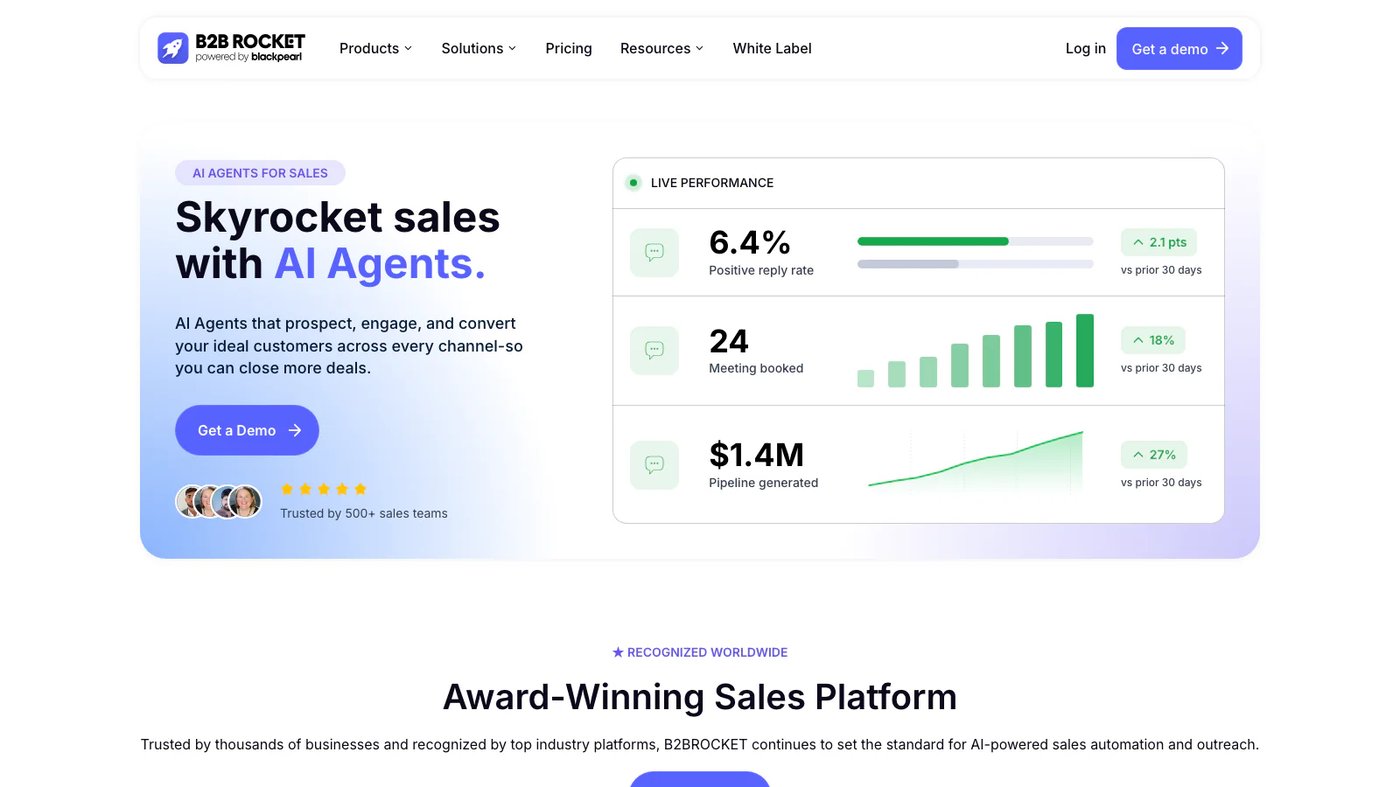Open the Resources dropdown menu
The width and height of the screenshot is (1400, 787).
coord(662,48)
